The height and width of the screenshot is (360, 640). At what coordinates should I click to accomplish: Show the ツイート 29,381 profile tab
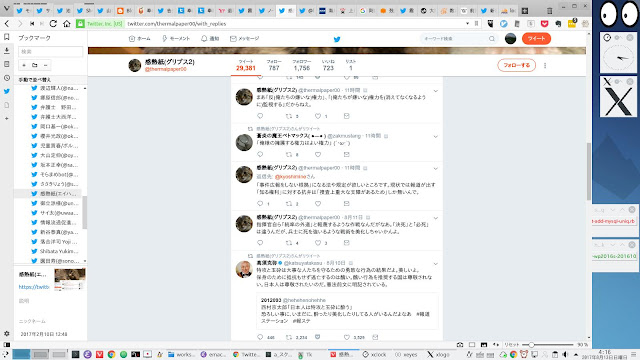pyautogui.click(x=246, y=65)
